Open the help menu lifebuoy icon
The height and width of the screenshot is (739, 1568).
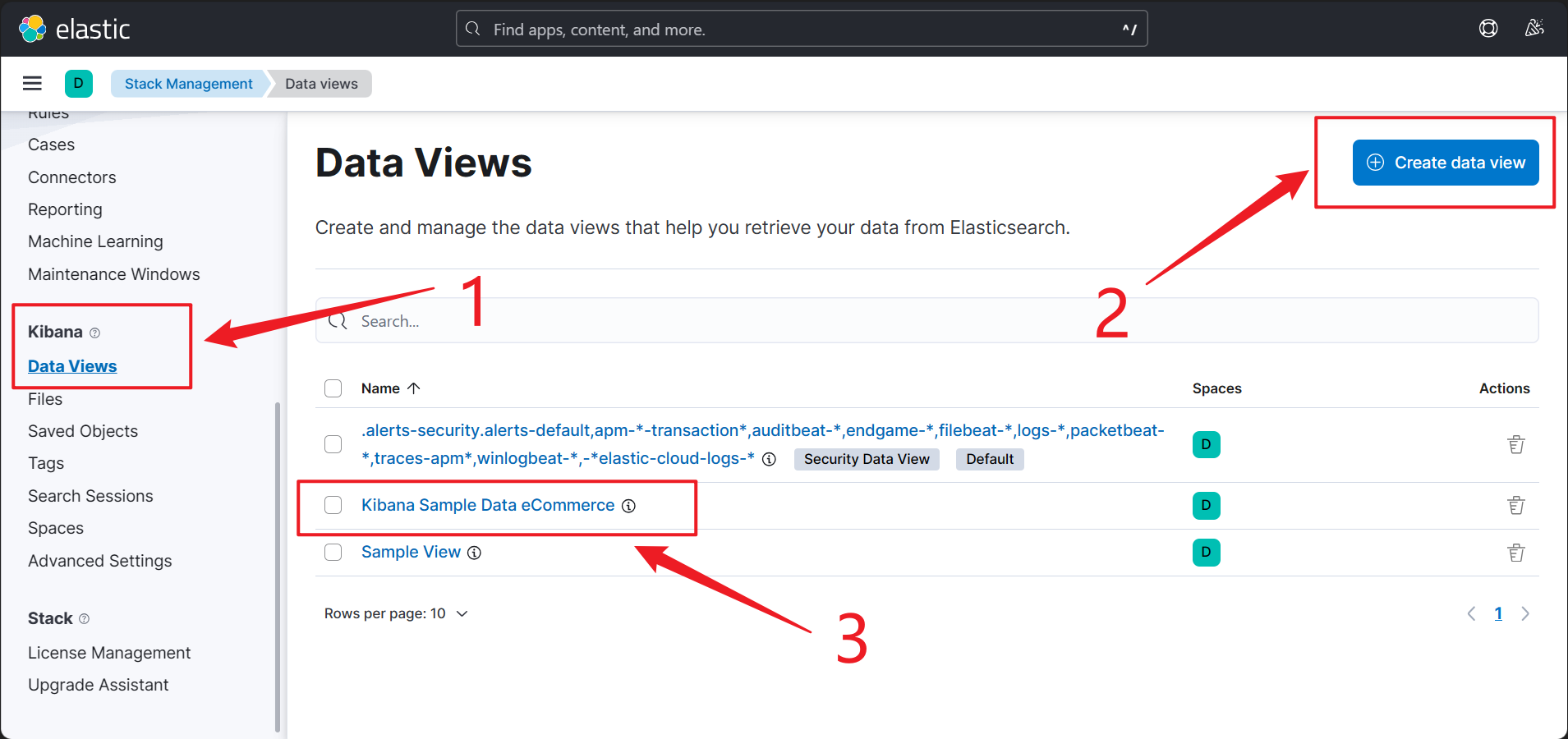coord(1488,29)
